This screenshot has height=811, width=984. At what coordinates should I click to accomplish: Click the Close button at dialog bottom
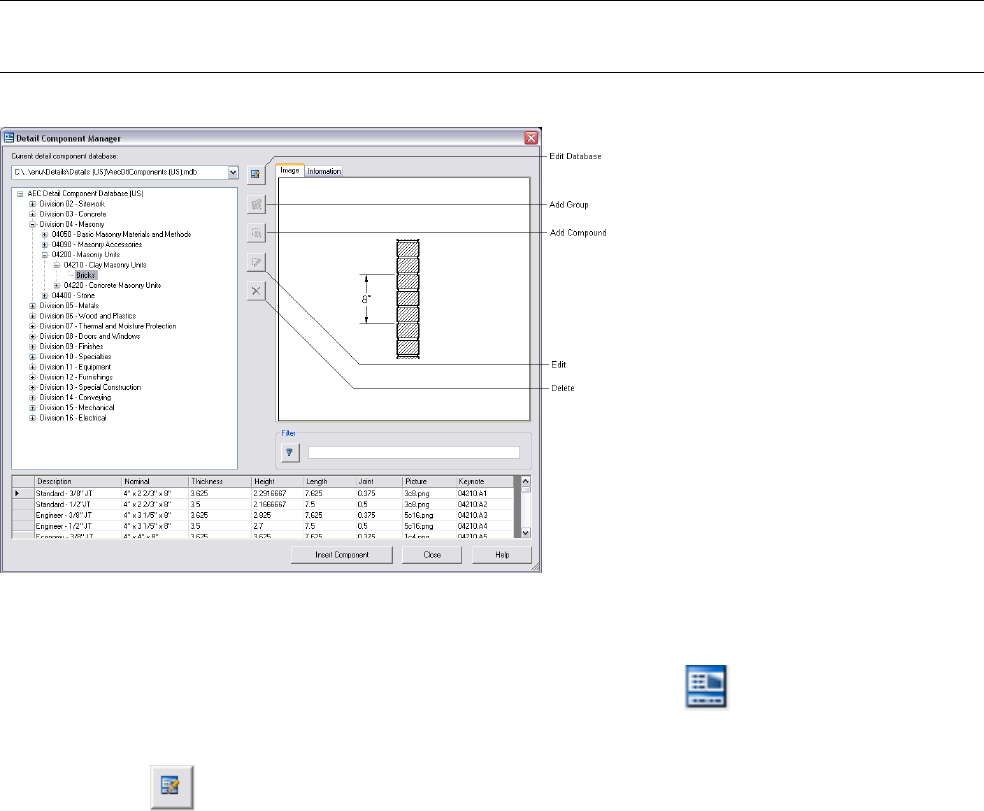coord(432,555)
